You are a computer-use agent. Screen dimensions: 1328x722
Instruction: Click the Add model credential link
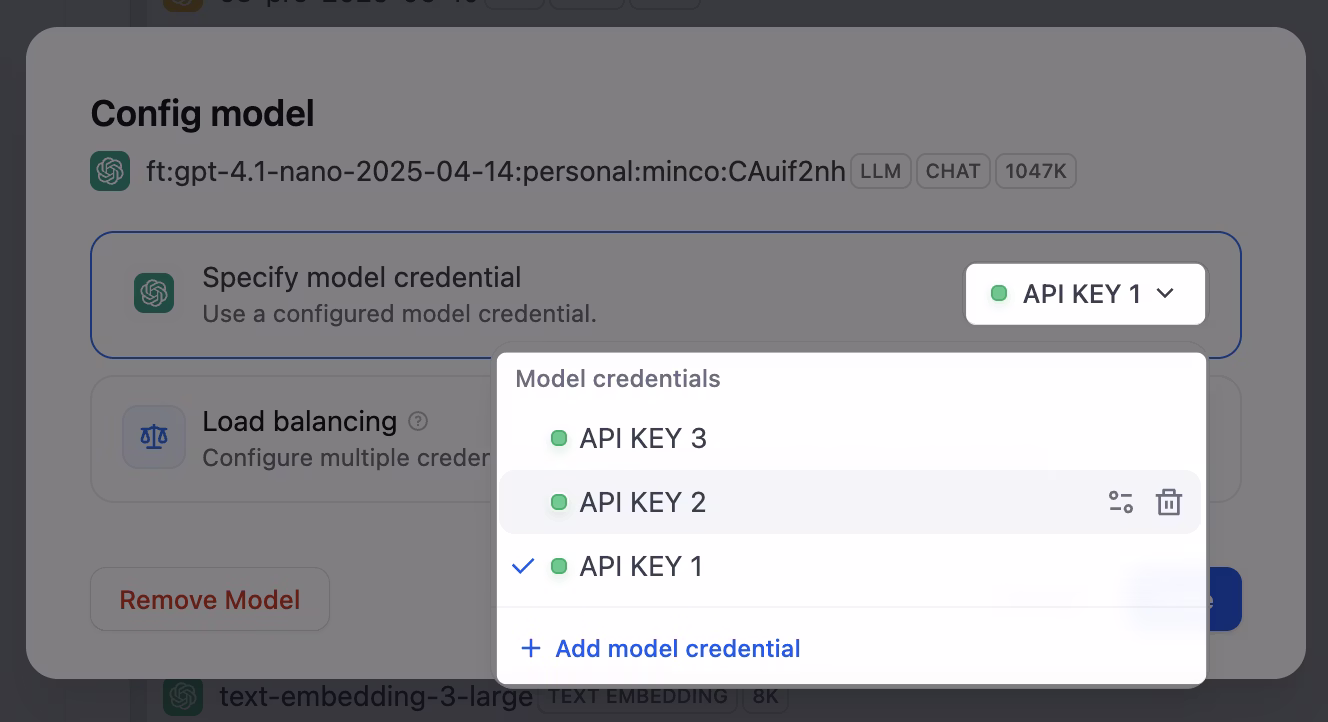[x=678, y=648]
